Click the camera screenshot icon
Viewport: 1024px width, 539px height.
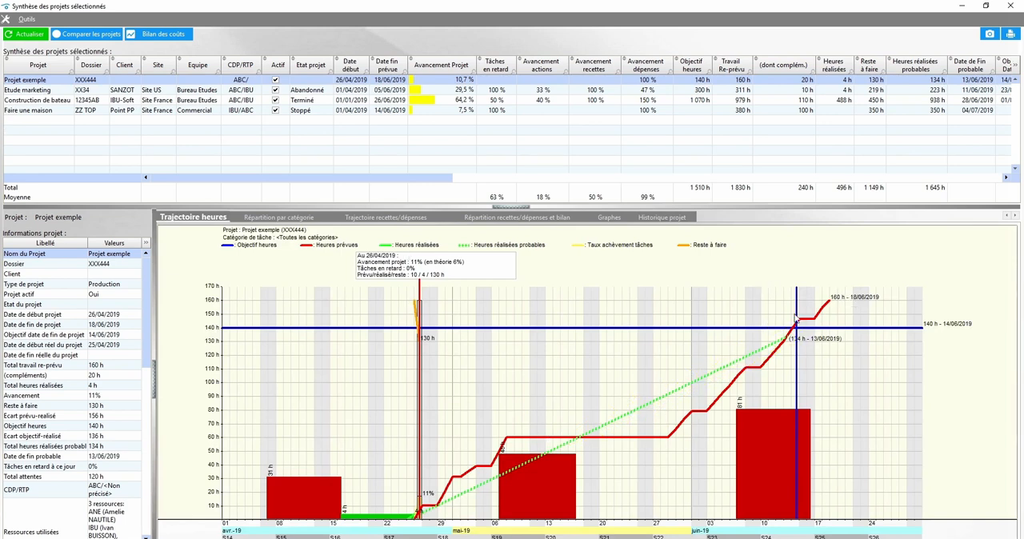tap(989, 34)
